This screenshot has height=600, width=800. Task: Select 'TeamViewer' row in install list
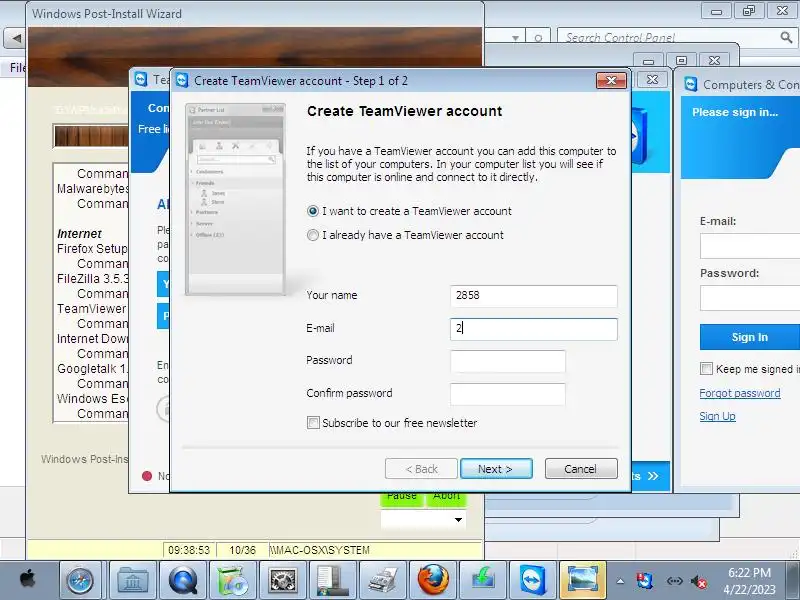click(x=91, y=309)
